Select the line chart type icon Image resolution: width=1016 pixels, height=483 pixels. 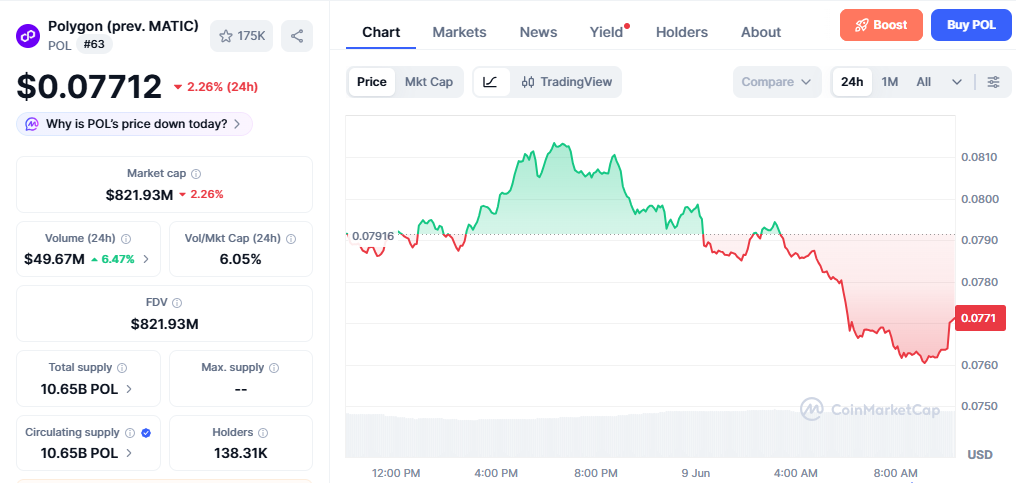491,82
